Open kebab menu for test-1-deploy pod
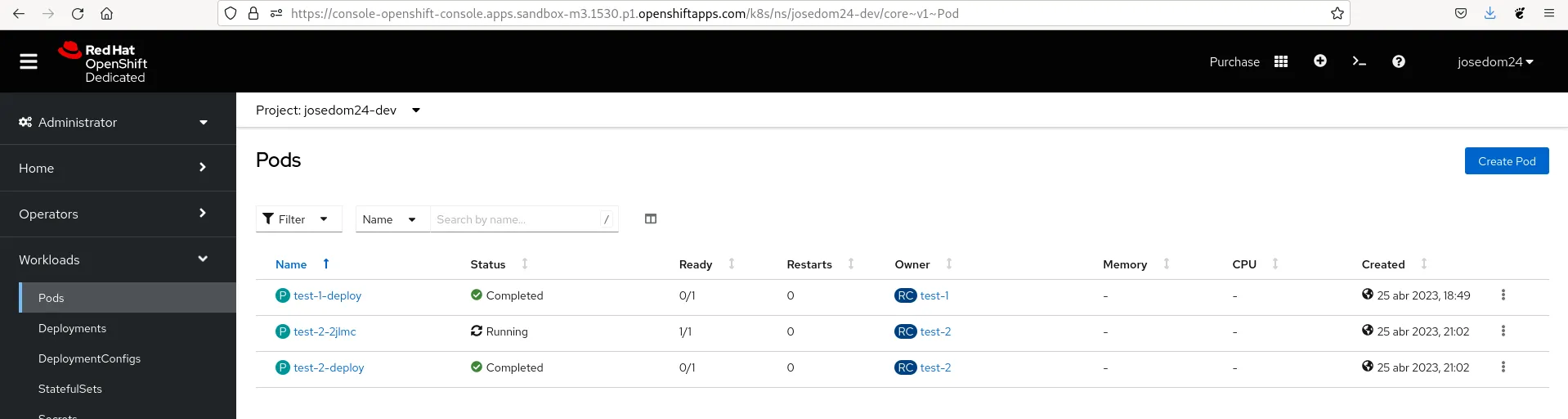The width and height of the screenshot is (1568, 419). 1503,295
